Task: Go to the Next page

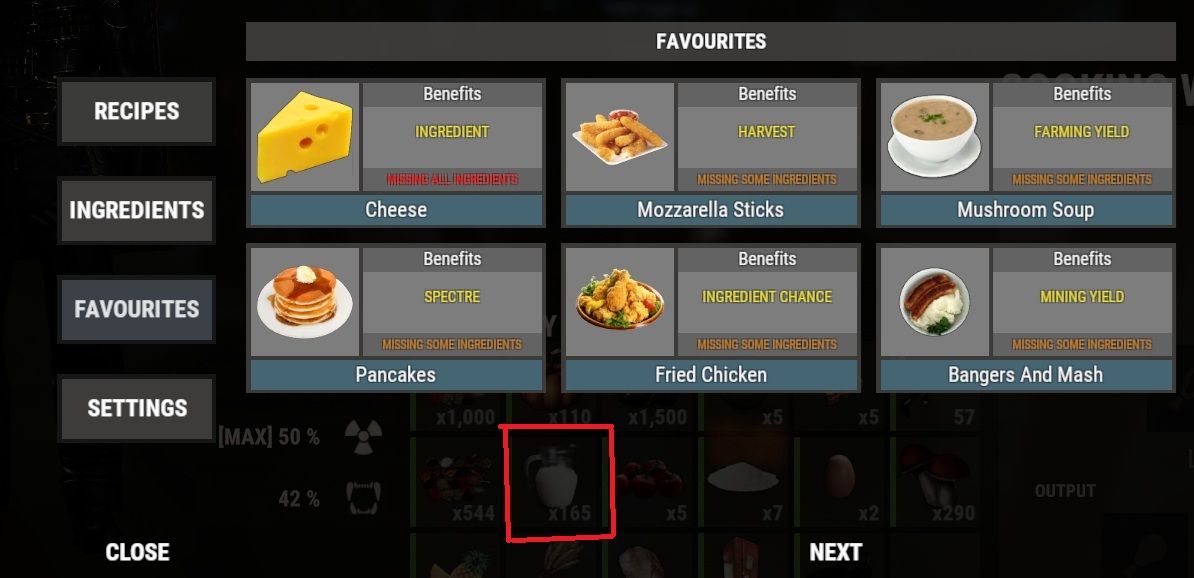Action: click(x=835, y=552)
